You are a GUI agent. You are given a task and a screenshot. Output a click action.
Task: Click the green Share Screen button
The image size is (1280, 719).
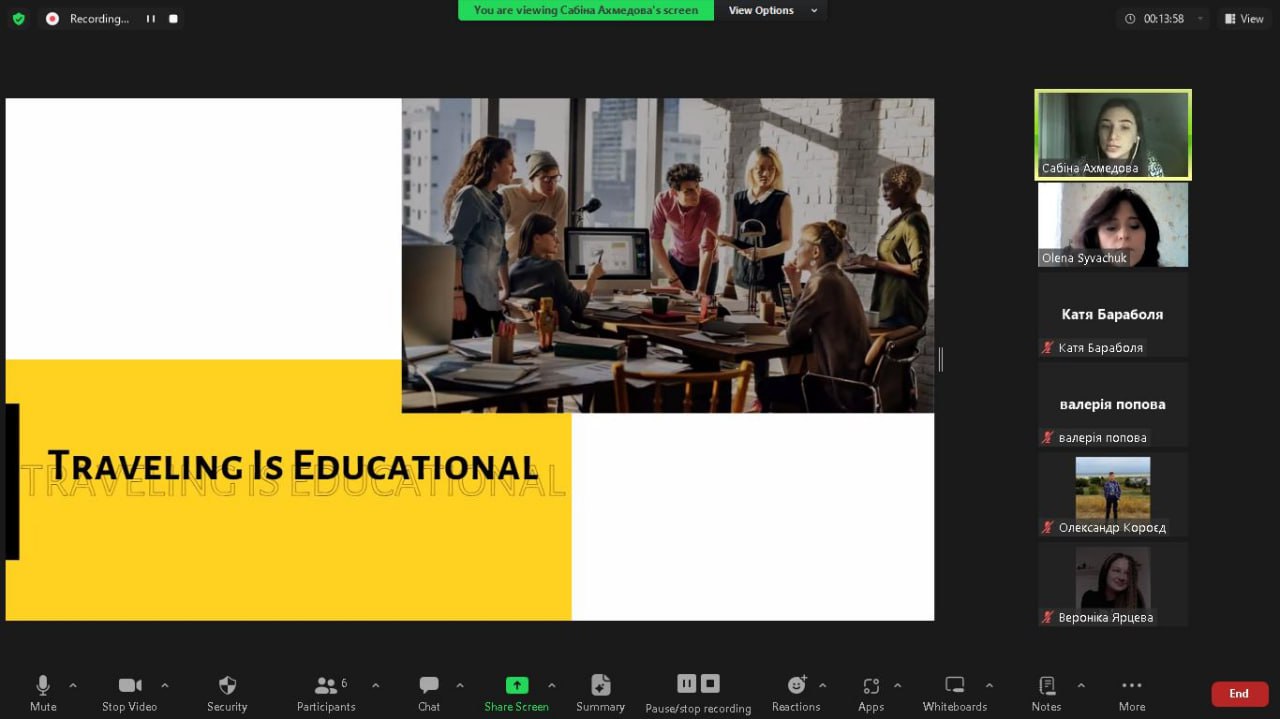click(x=516, y=693)
